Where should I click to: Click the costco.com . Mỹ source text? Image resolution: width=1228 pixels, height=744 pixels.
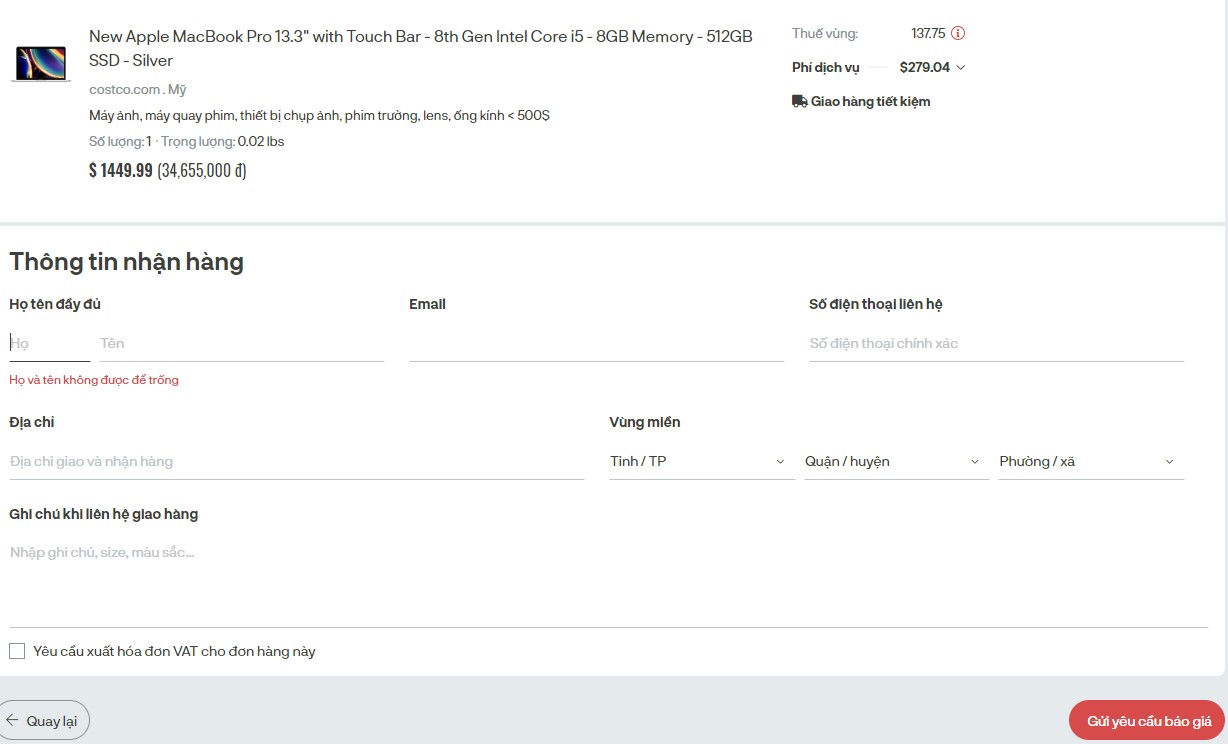point(138,89)
